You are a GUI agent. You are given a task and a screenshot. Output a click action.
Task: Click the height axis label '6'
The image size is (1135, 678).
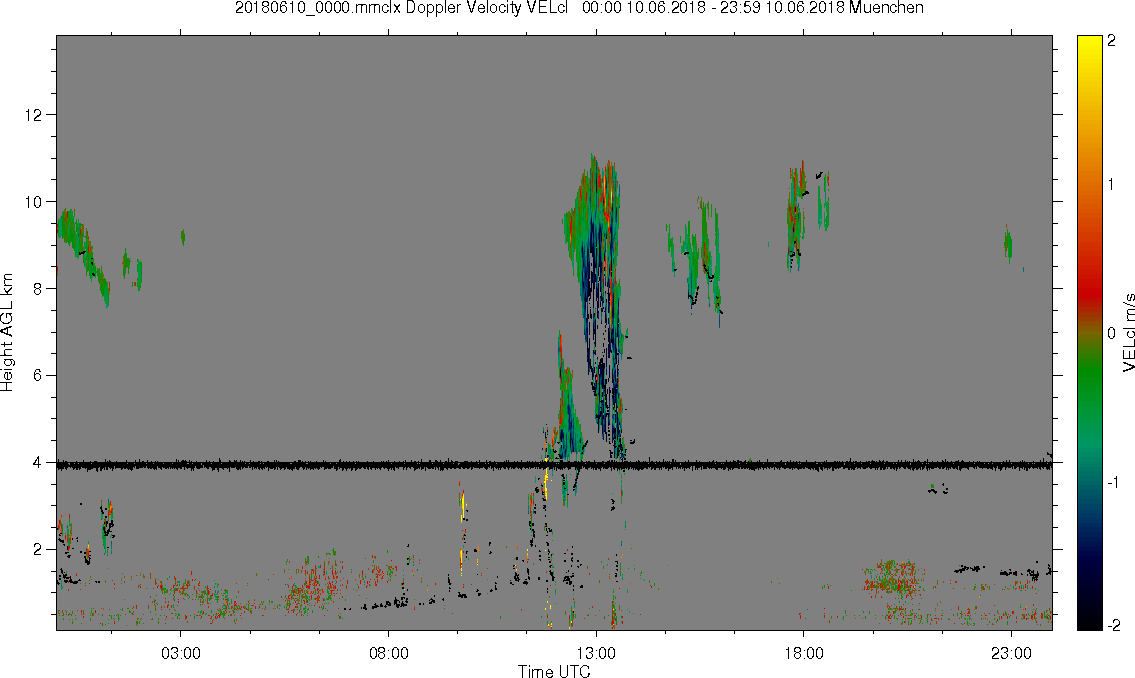coord(38,376)
